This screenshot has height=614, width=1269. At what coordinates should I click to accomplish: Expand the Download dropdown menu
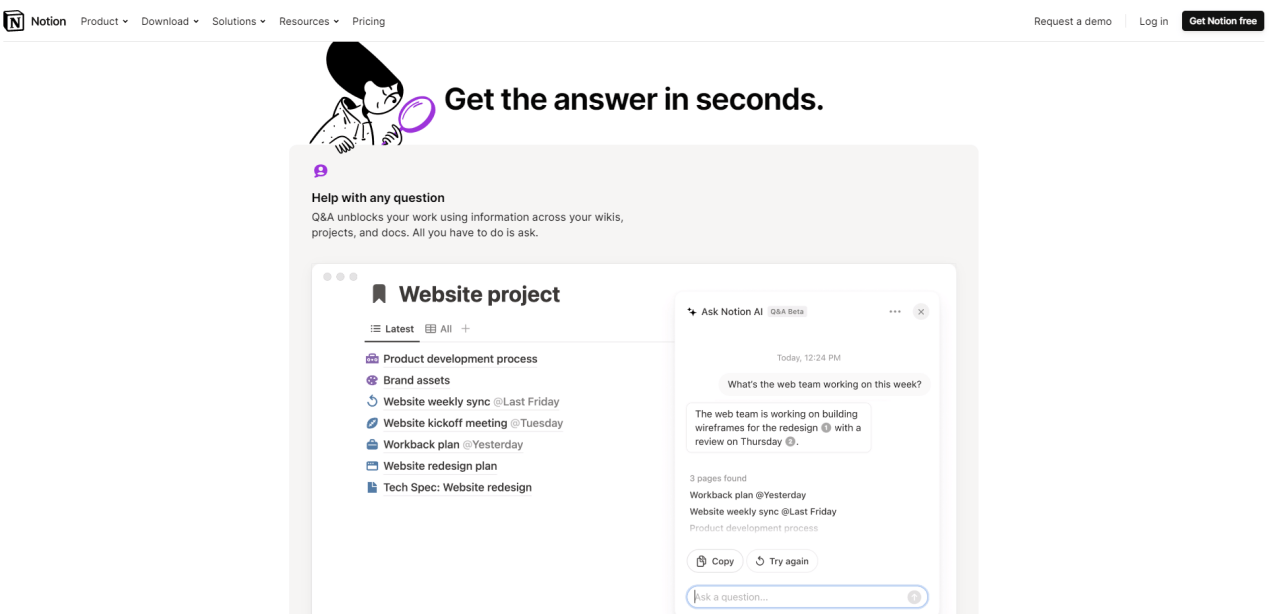pyautogui.click(x=170, y=21)
